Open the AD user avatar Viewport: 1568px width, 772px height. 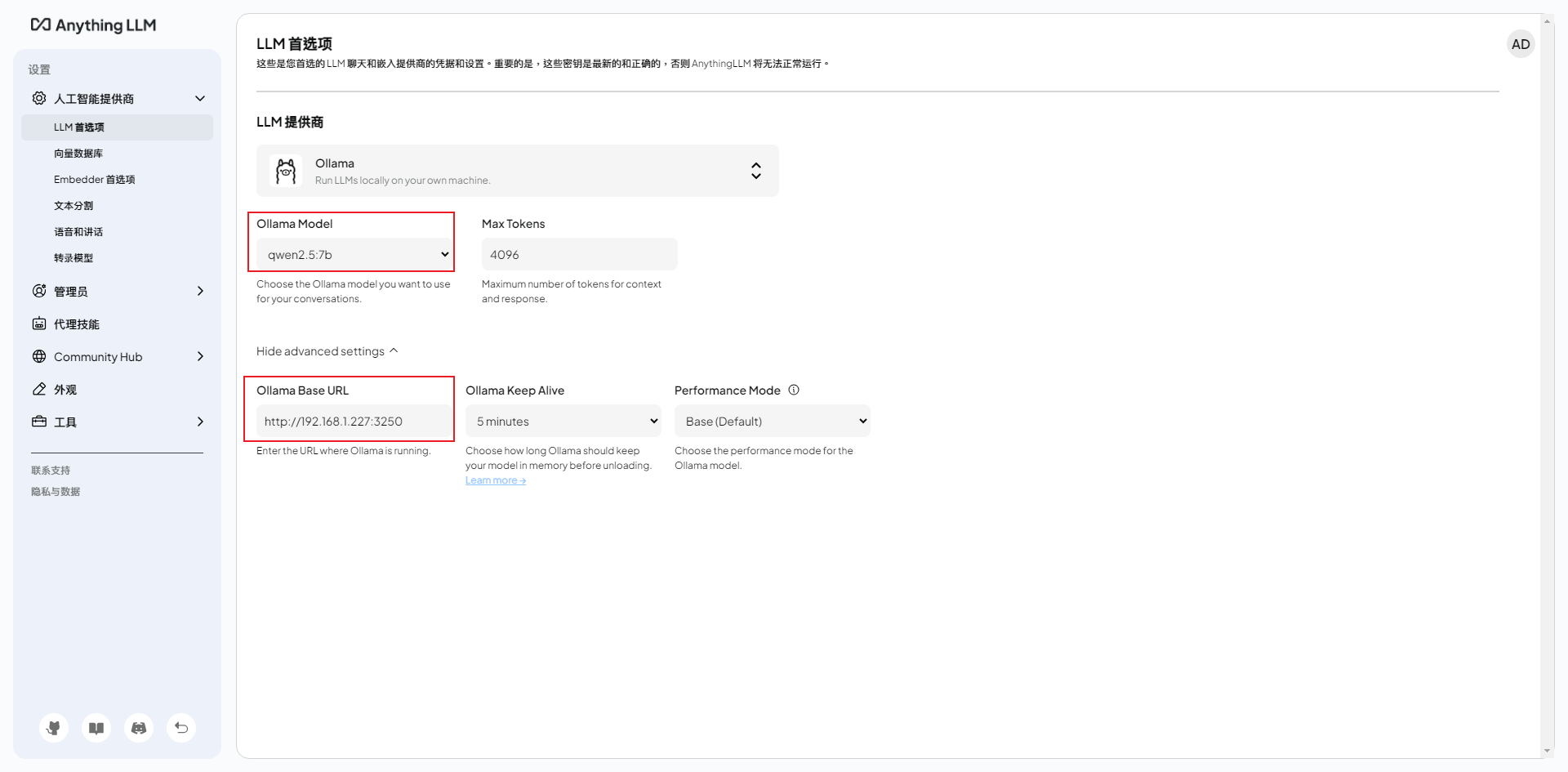[1521, 44]
